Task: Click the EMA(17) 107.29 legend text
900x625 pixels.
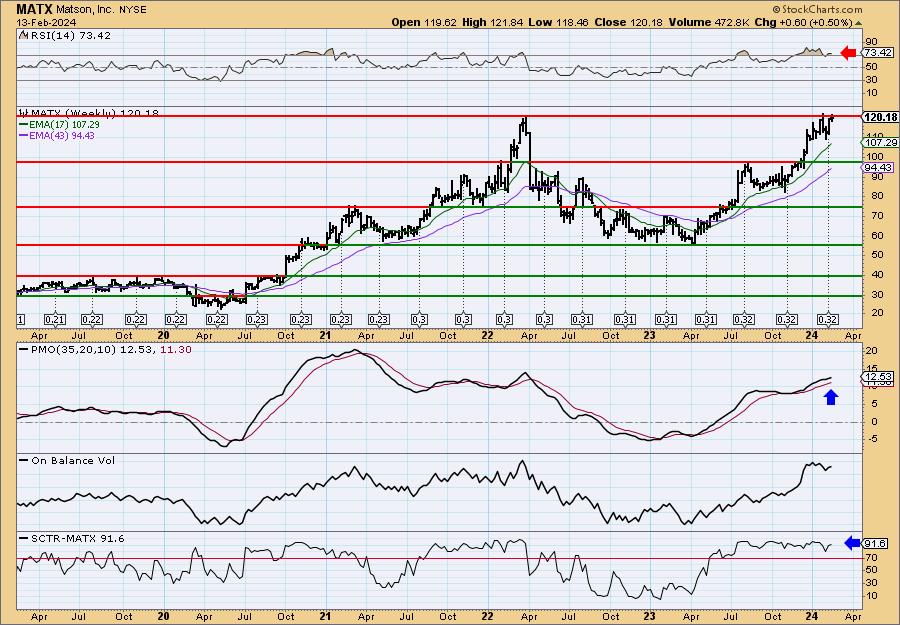Action: [64, 125]
